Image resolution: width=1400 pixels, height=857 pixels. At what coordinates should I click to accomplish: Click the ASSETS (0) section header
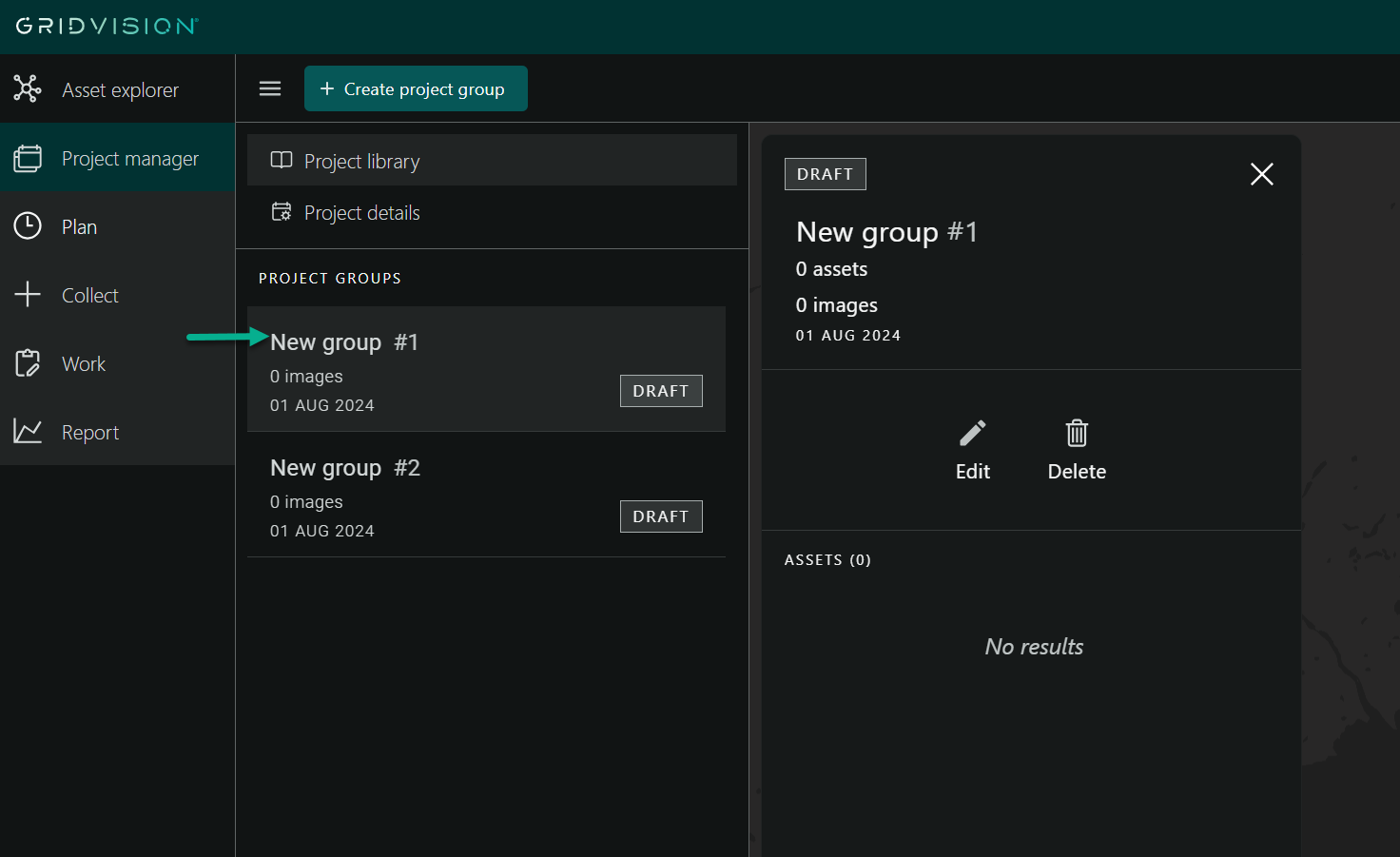pyautogui.click(x=827, y=560)
